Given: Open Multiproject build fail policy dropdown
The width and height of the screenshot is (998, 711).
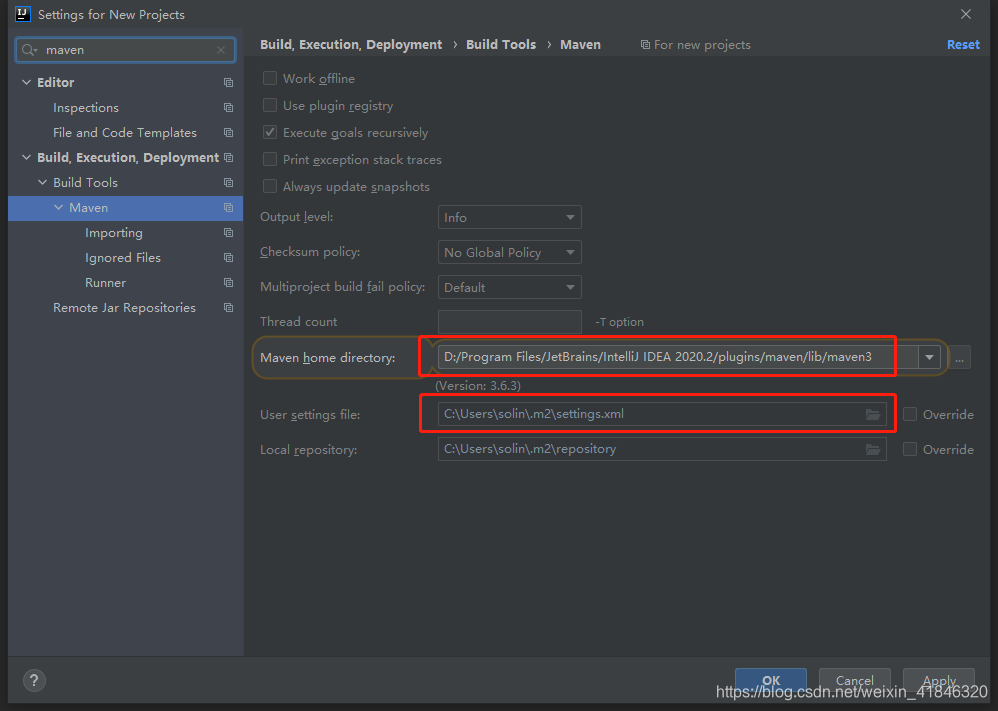Looking at the screenshot, I should pos(509,287).
